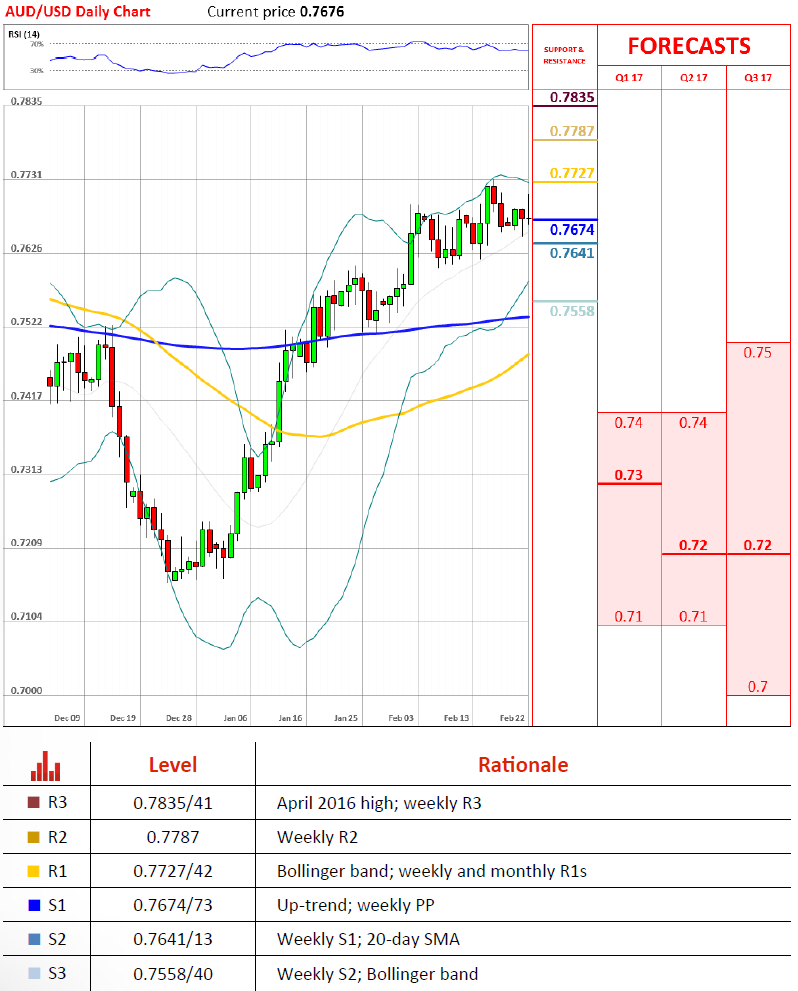The height and width of the screenshot is (991, 798).
Task: Click 'Weekly S1; 20-day SMA' rationale
Action: (368, 939)
